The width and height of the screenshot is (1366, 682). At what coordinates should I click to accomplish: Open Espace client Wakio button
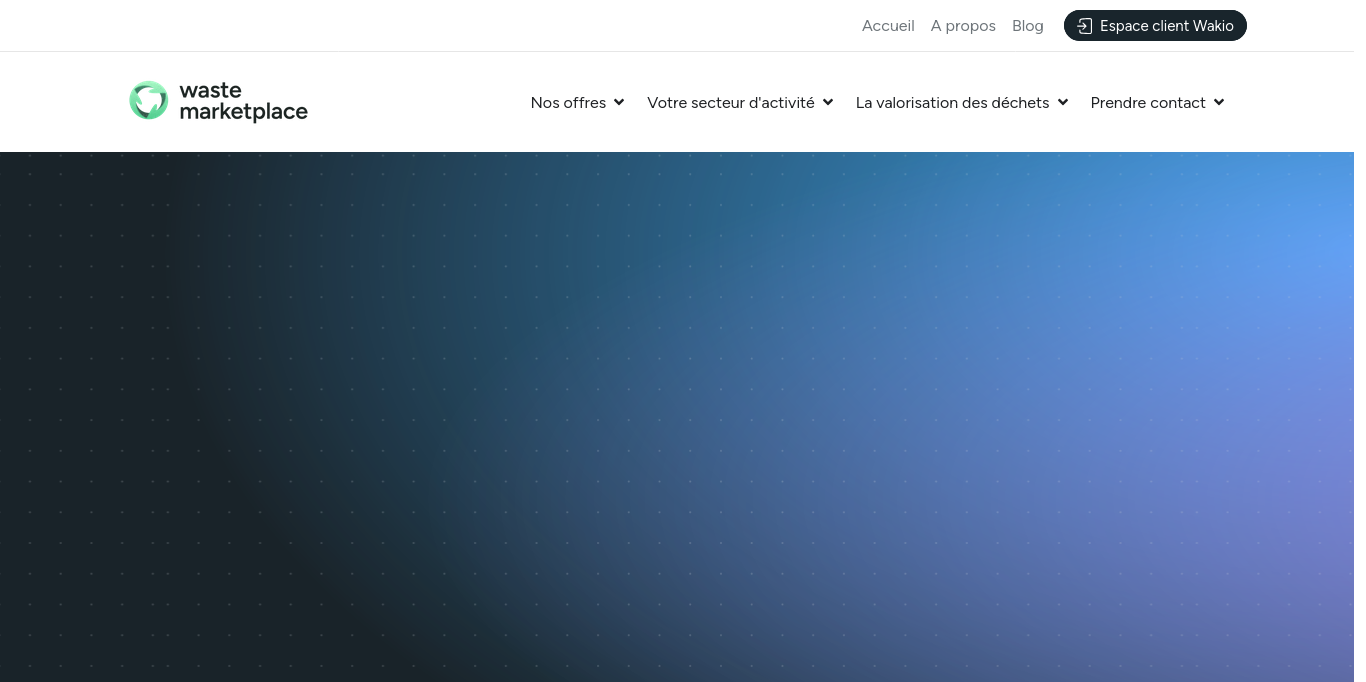coord(1155,26)
